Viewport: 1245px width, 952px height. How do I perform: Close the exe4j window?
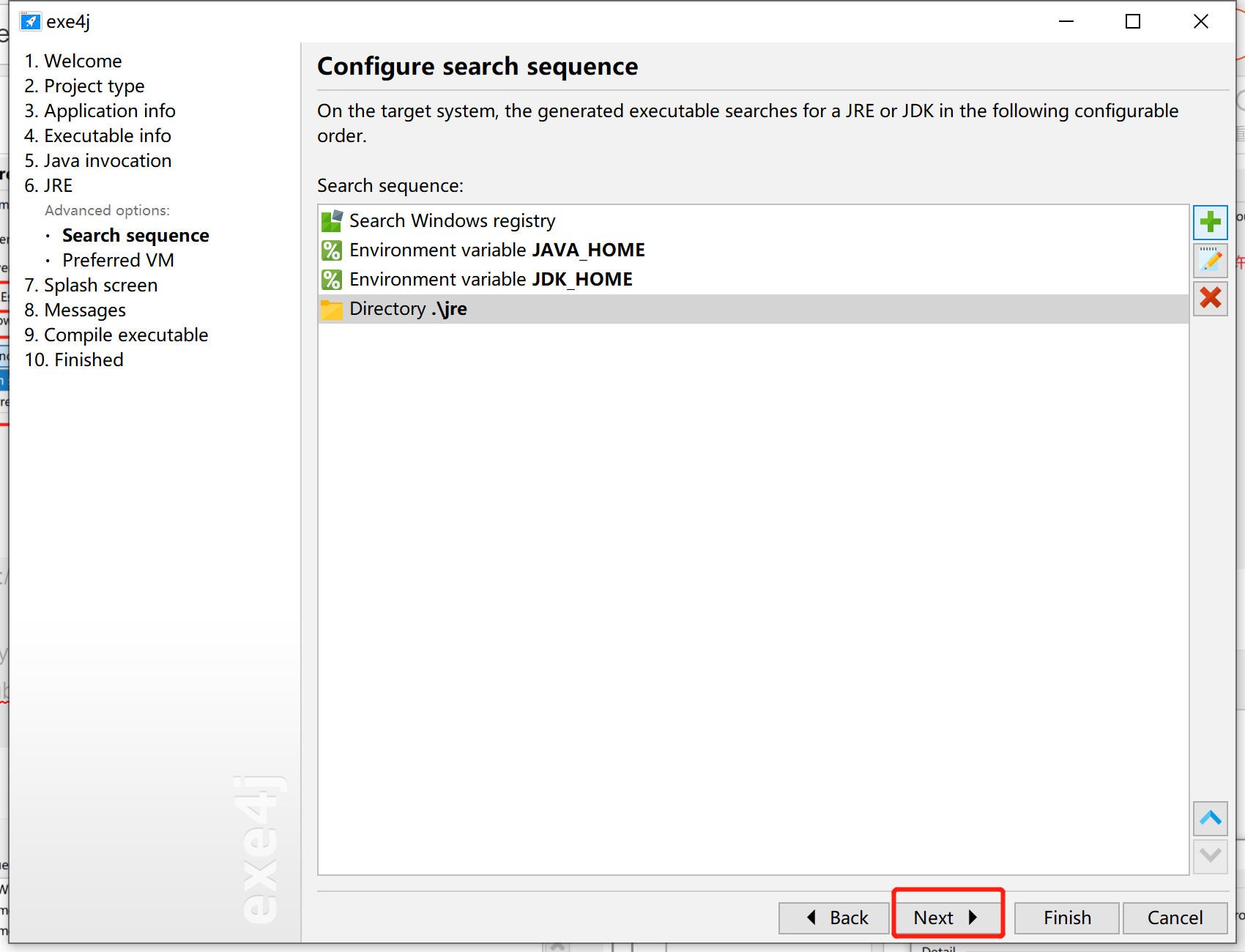point(1201,21)
